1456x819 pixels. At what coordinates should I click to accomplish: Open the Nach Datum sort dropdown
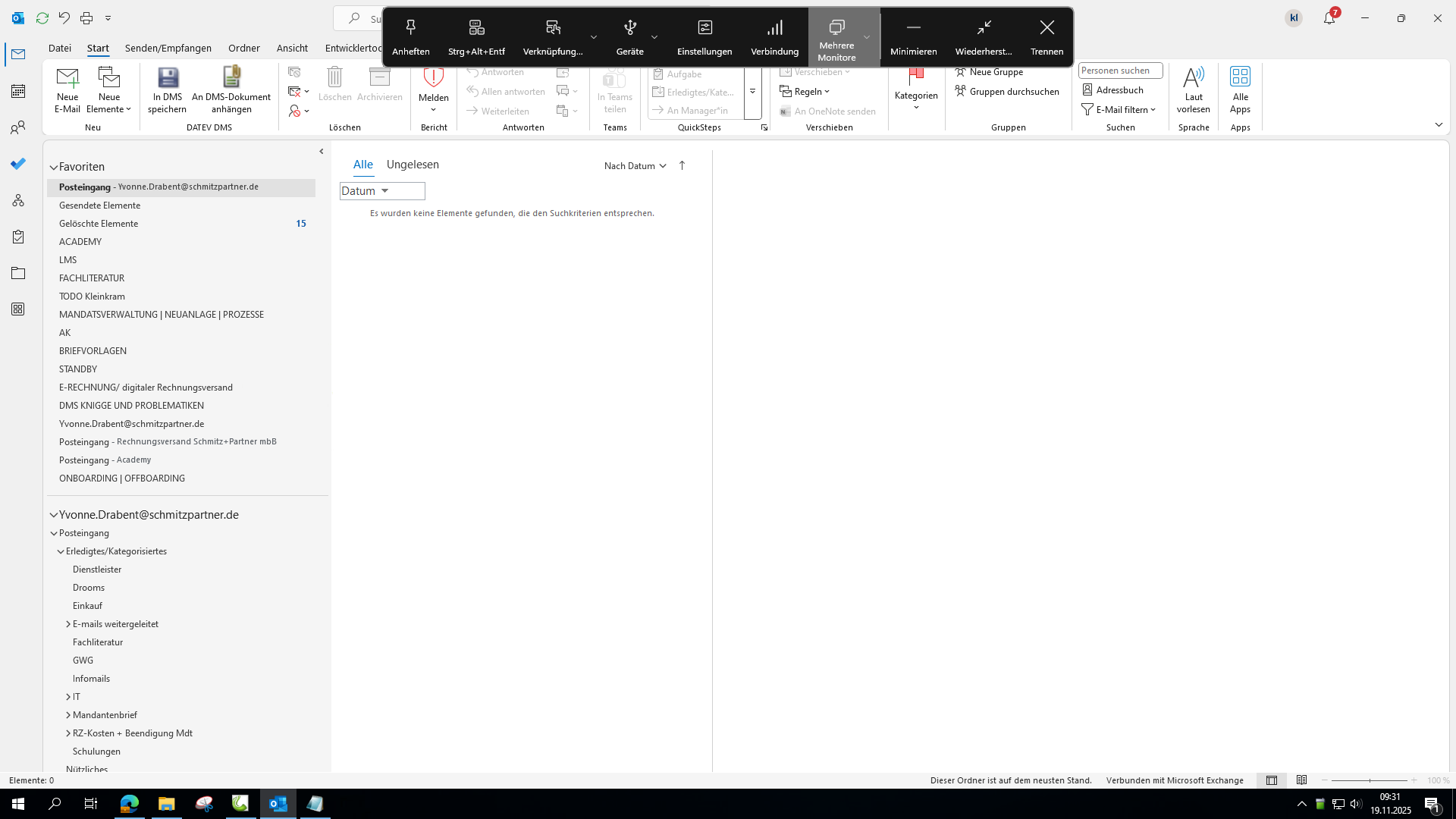[x=635, y=165]
